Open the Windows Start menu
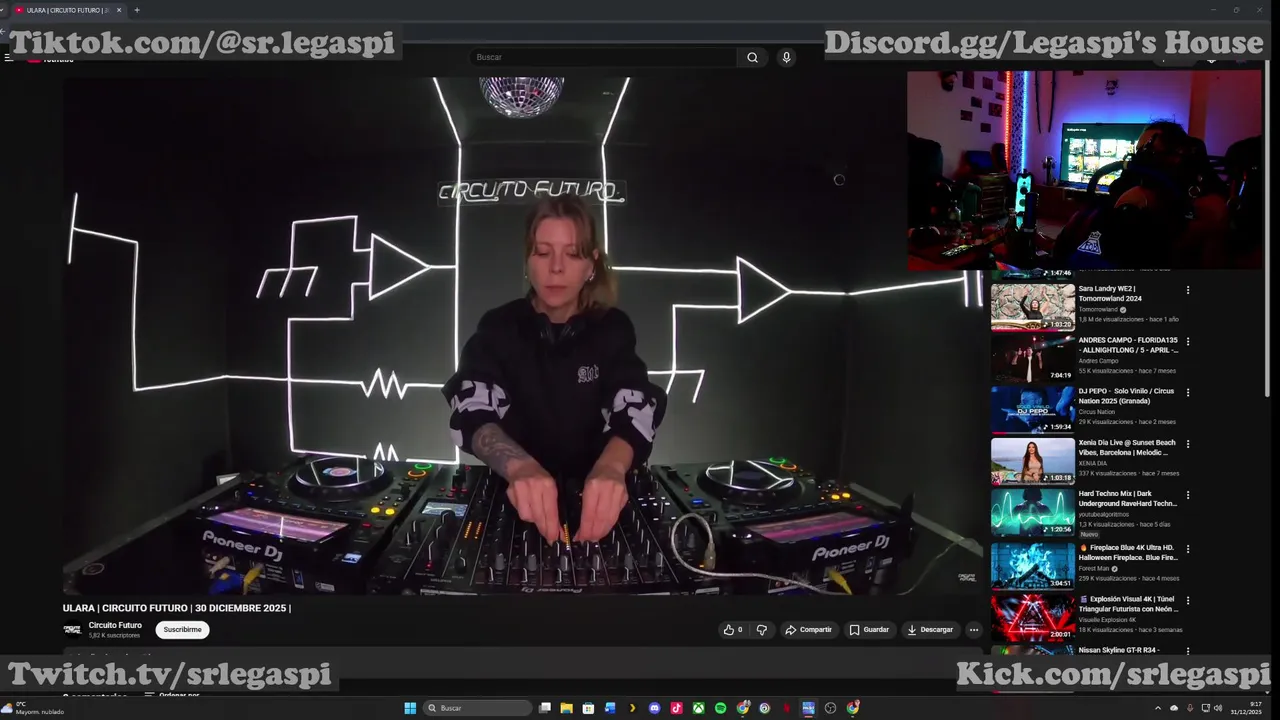1280x720 pixels. click(410, 708)
